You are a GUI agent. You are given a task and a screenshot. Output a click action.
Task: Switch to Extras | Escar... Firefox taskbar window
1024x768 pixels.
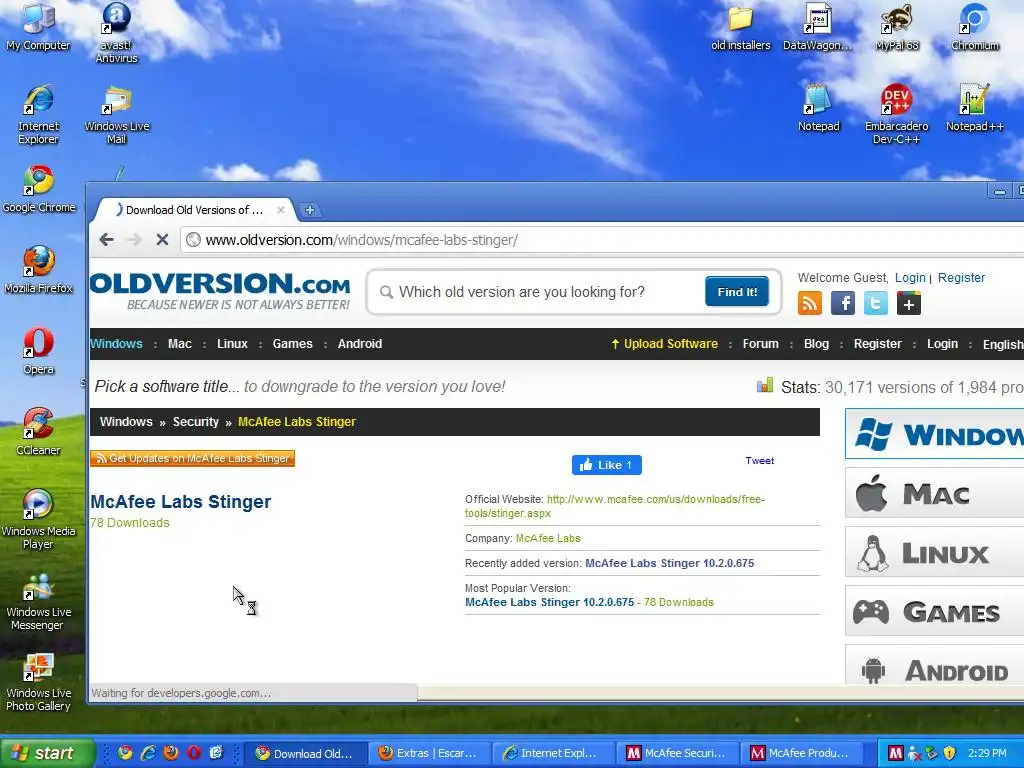tap(428, 753)
